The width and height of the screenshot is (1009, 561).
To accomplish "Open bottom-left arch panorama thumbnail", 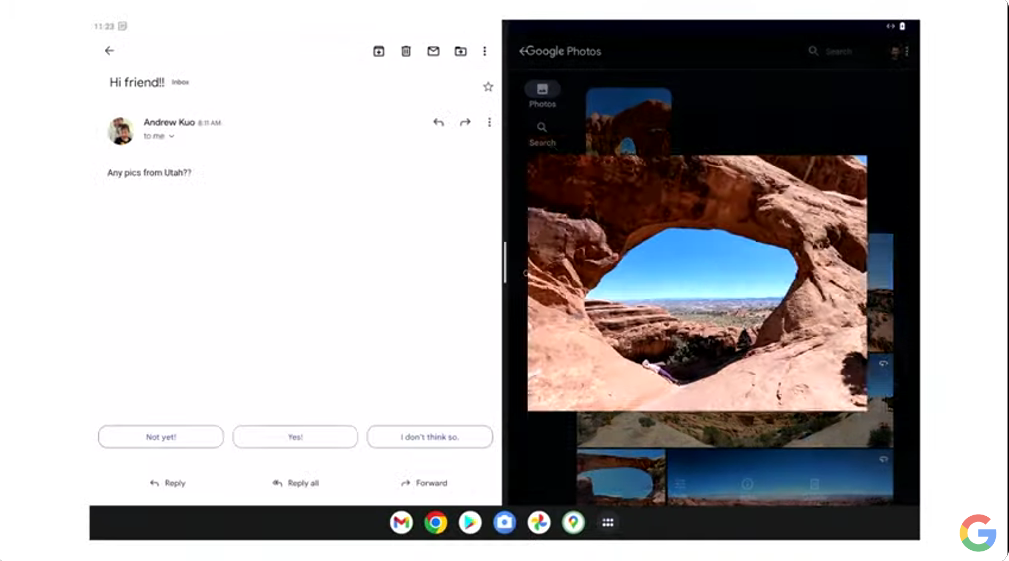I will pyautogui.click(x=620, y=477).
